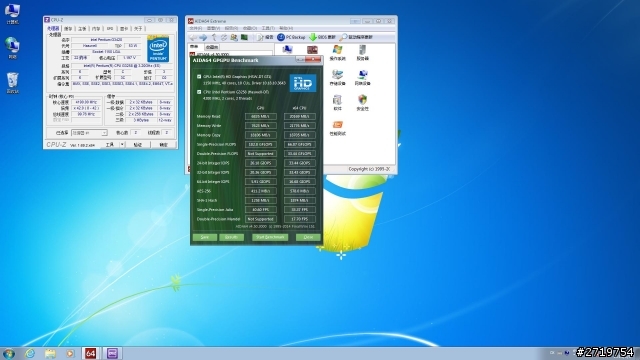Switch to the About tab in CPU-Z
This screenshot has width=640, height=360.
138,29
